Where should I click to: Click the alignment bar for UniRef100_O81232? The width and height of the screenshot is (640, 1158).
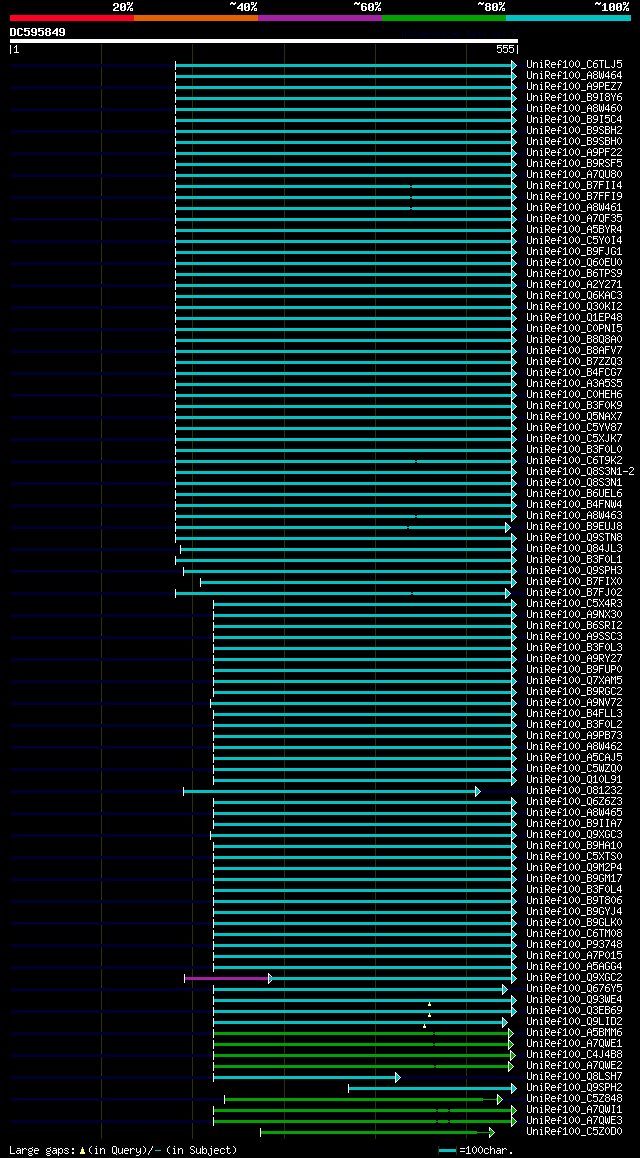pyautogui.click(x=331, y=791)
